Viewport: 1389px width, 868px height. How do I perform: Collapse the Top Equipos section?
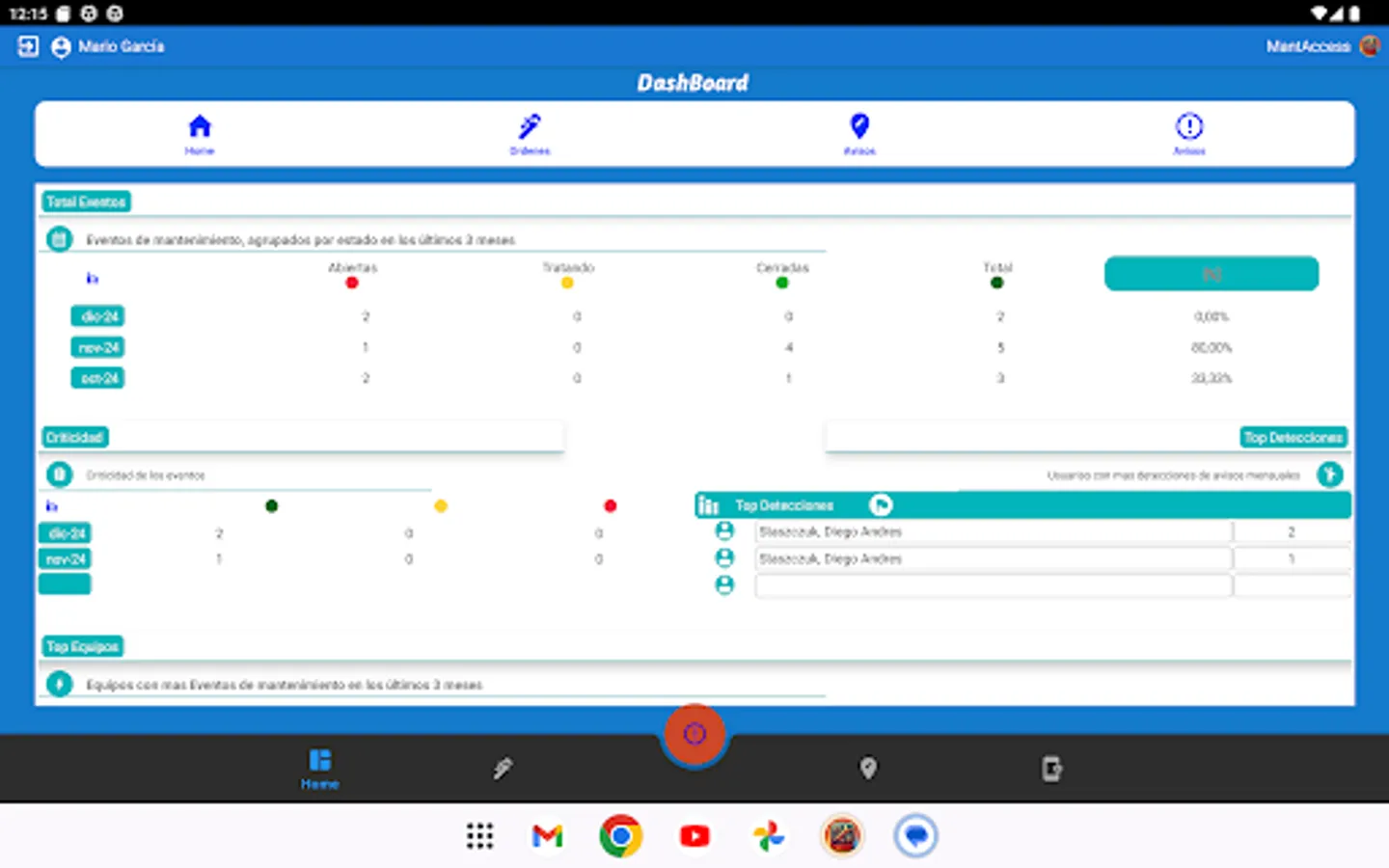pyautogui.click(x=82, y=645)
